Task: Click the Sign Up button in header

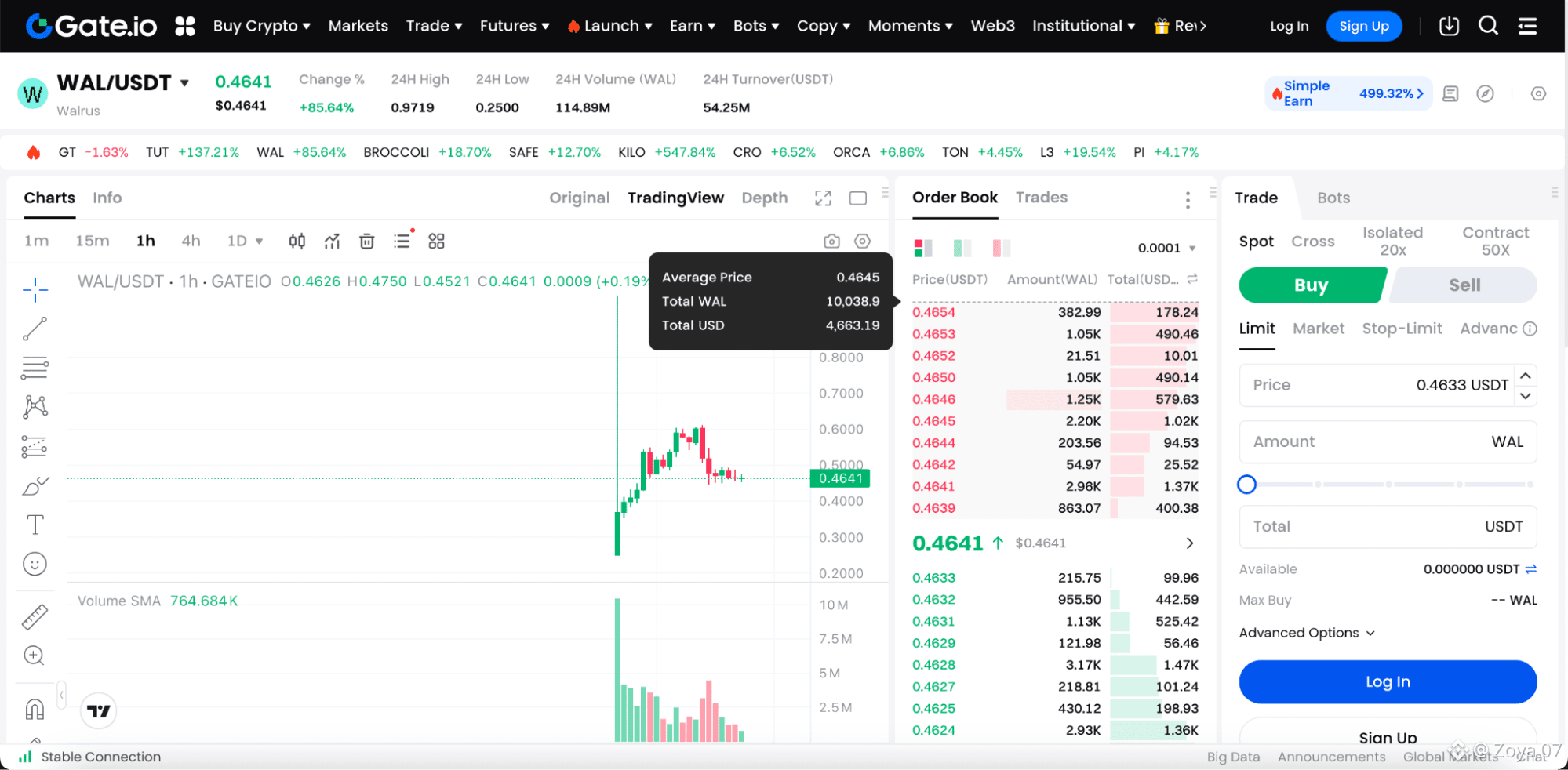Action: click(1364, 26)
